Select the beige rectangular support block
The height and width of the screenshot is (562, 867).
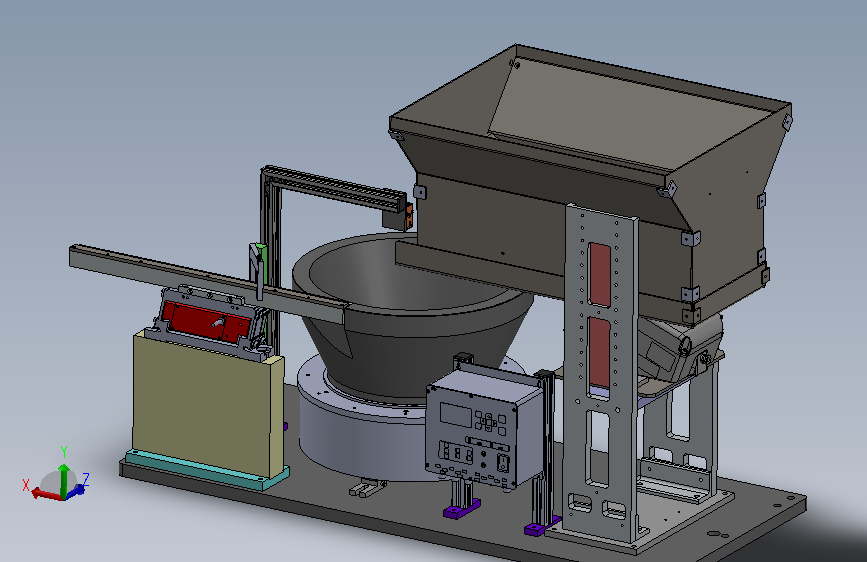coord(207,404)
